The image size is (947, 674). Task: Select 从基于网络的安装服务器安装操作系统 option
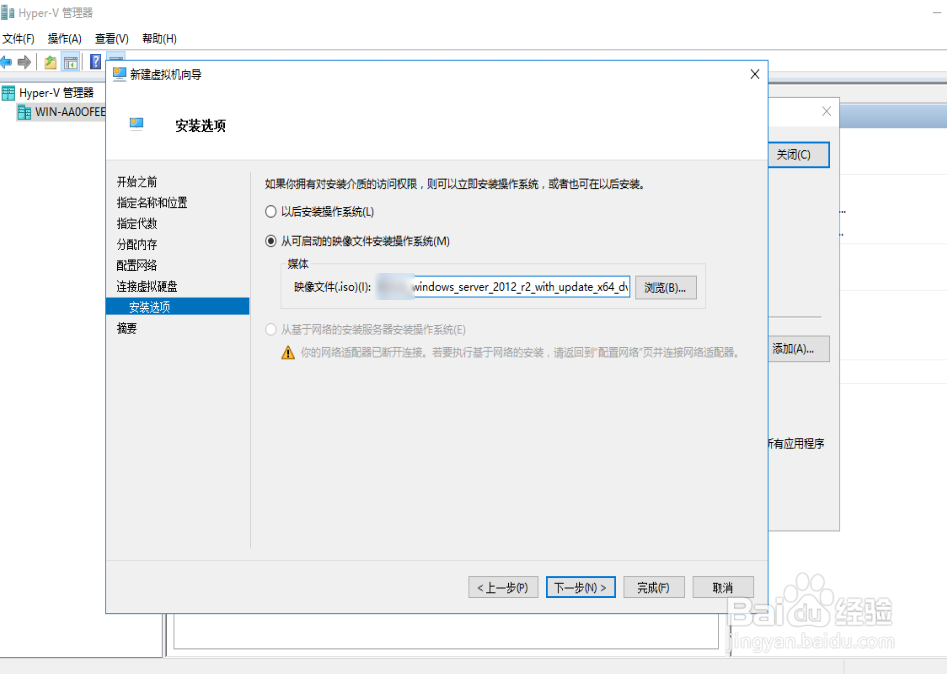[x=271, y=331]
